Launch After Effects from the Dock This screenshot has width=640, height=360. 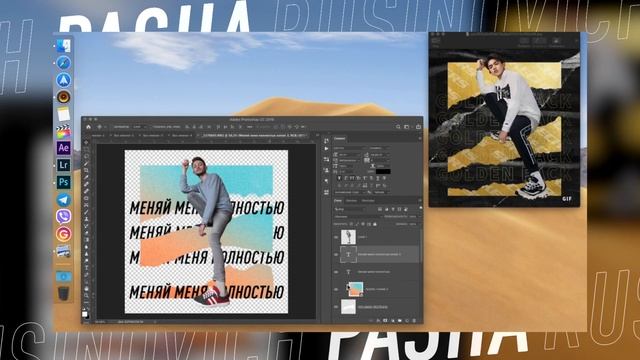click(x=63, y=148)
